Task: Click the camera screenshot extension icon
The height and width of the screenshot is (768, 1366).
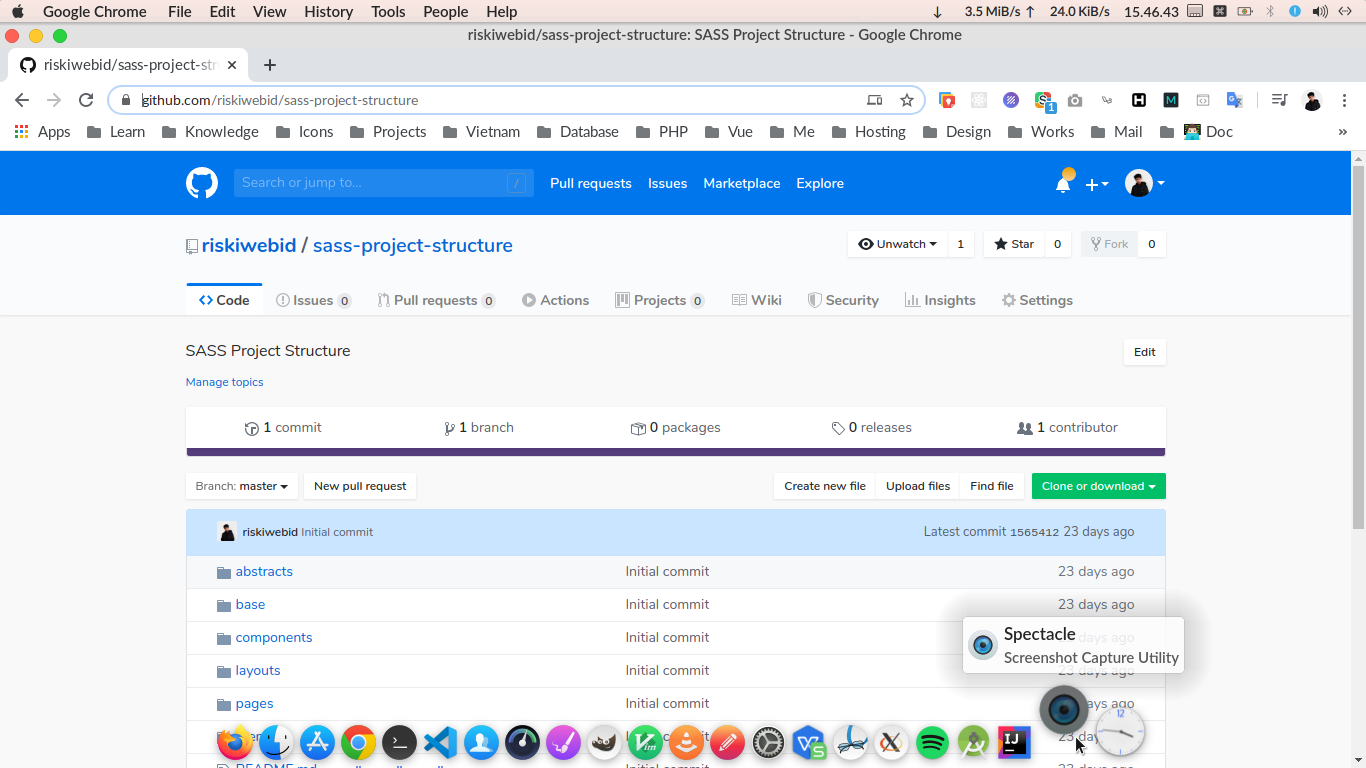Action: point(1075,100)
